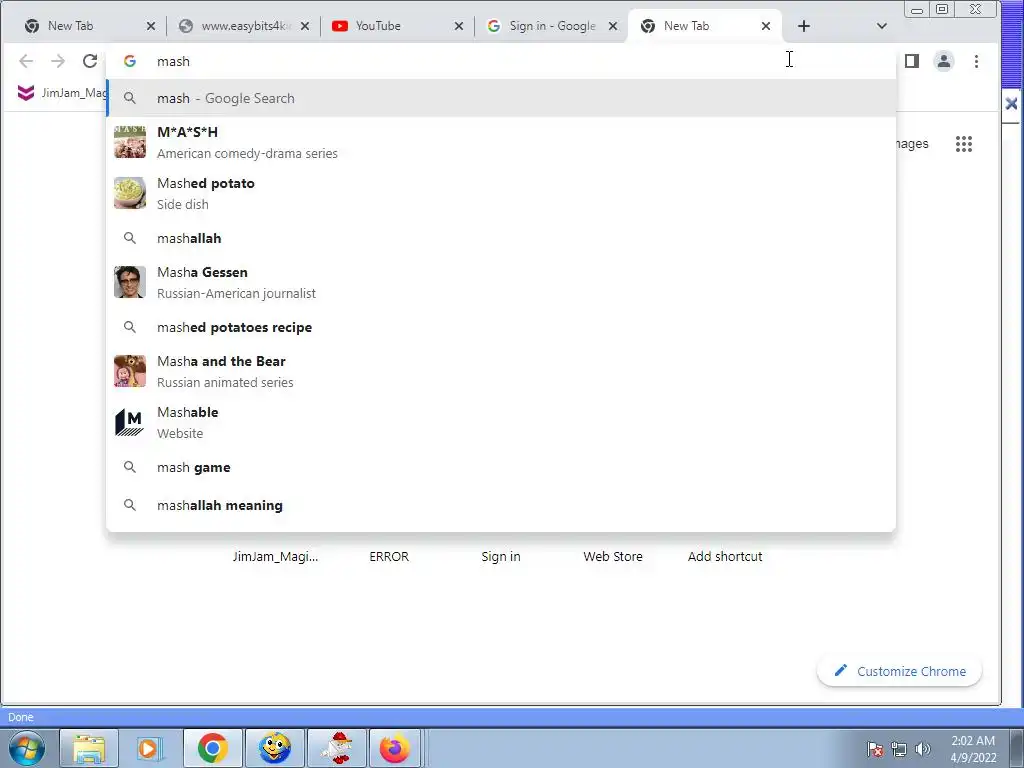Open the profile avatar menu
This screenshot has height=768, width=1024.
click(x=944, y=61)
